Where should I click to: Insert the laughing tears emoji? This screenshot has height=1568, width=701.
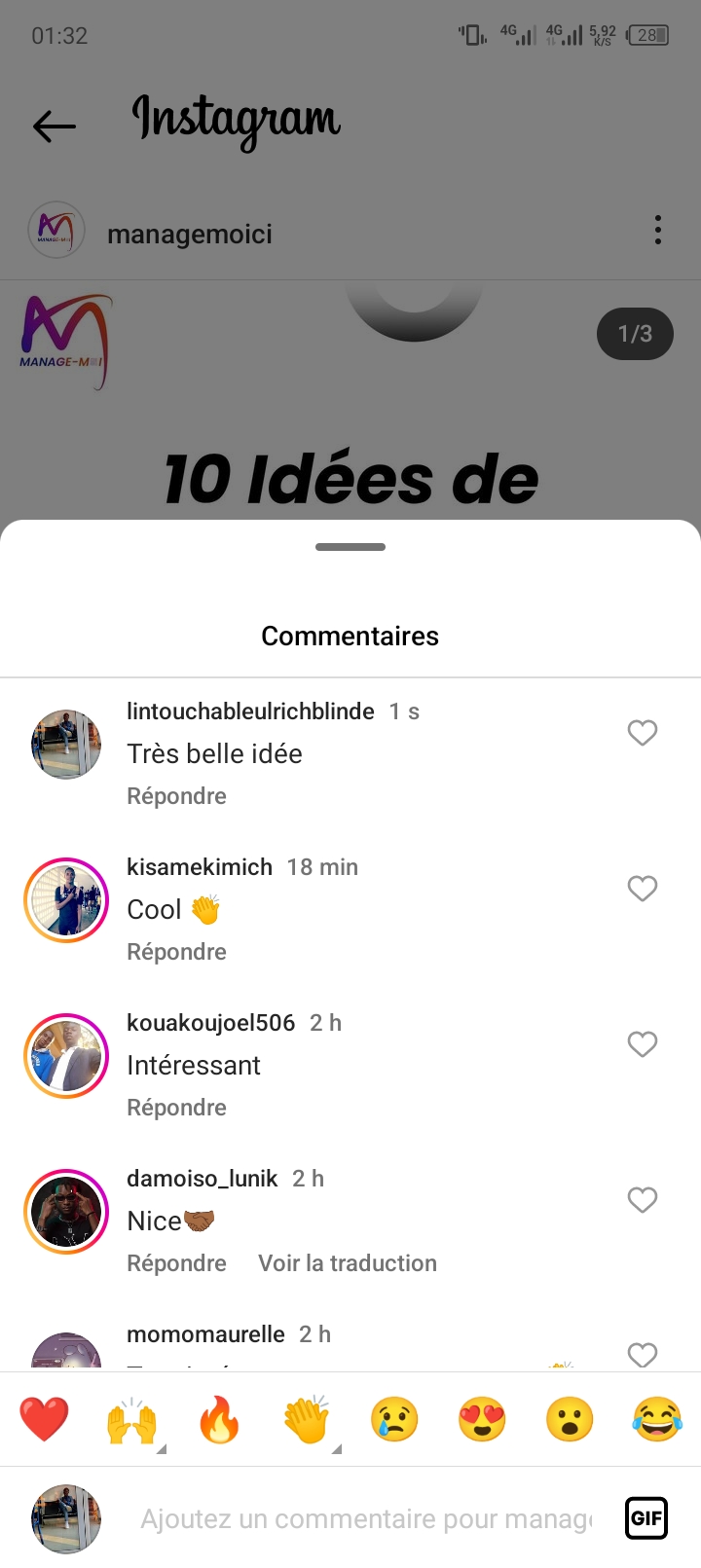pos(657,1419)
